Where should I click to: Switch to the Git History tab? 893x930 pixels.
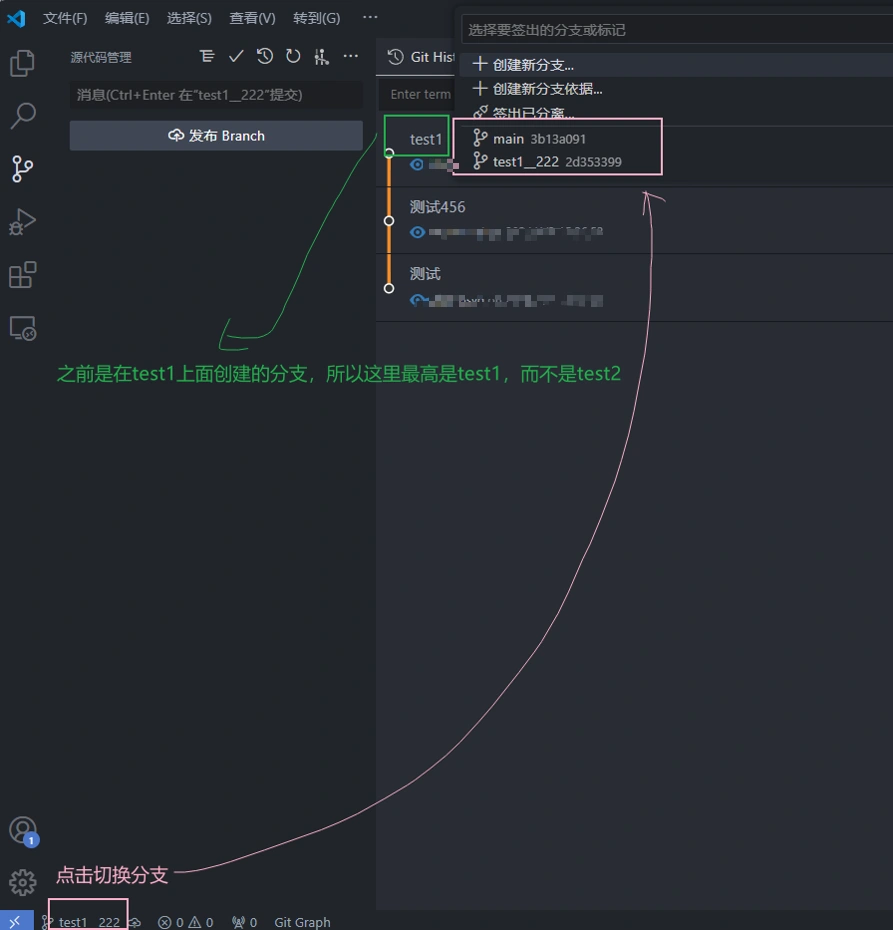pyautogui.click(x=420, y=57)
